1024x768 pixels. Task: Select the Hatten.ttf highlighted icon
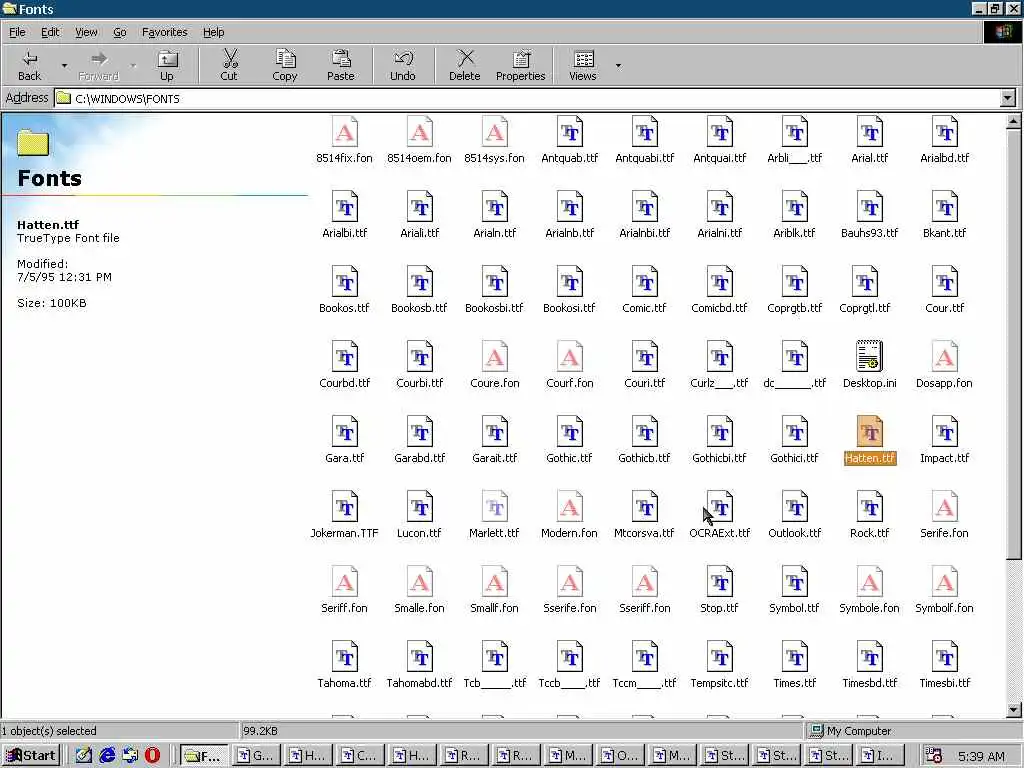pos(870,432)
